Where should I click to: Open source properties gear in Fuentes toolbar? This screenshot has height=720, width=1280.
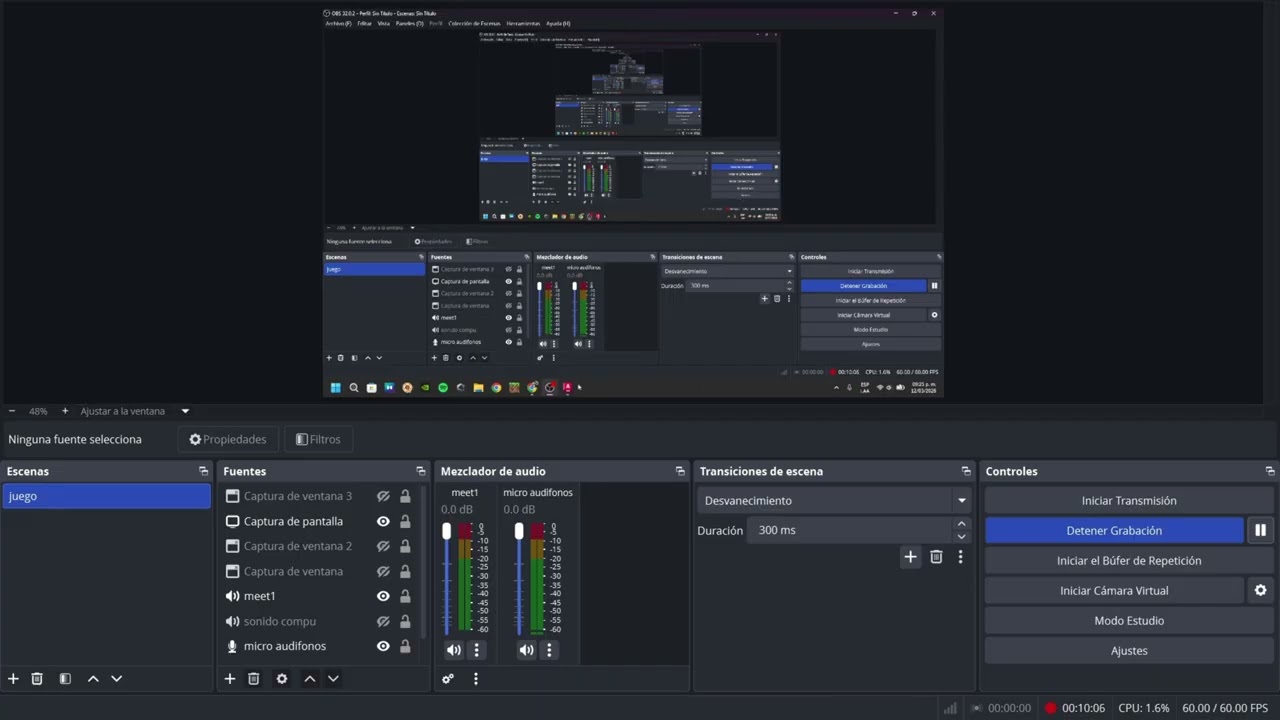tap(282, 678)
